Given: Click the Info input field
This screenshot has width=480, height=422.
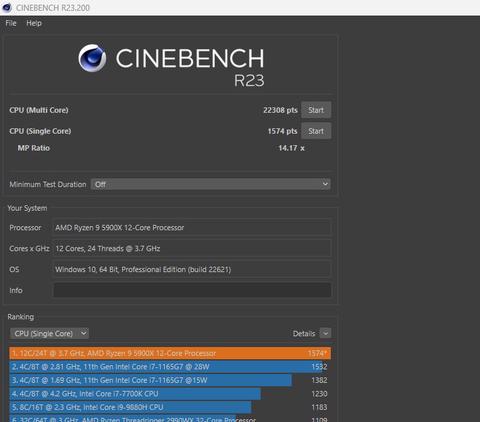Looking at the screenshot, I should (192, 290).
